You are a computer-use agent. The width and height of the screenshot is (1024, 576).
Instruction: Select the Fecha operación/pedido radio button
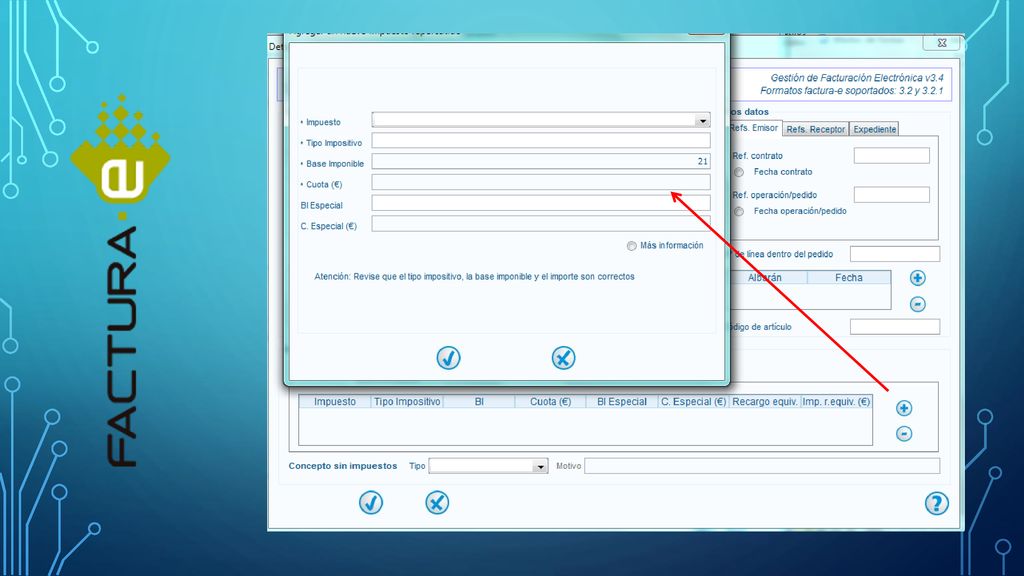[x=739, y=211]
